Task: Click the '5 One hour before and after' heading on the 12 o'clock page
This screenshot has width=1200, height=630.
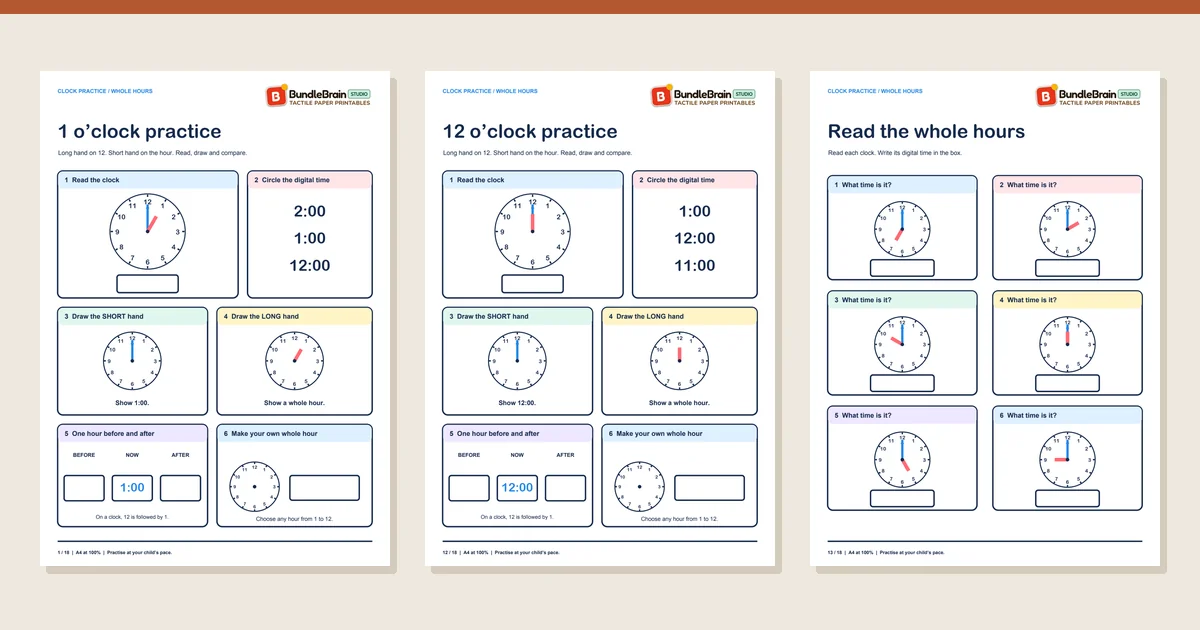Action: [x=493, y=434]
